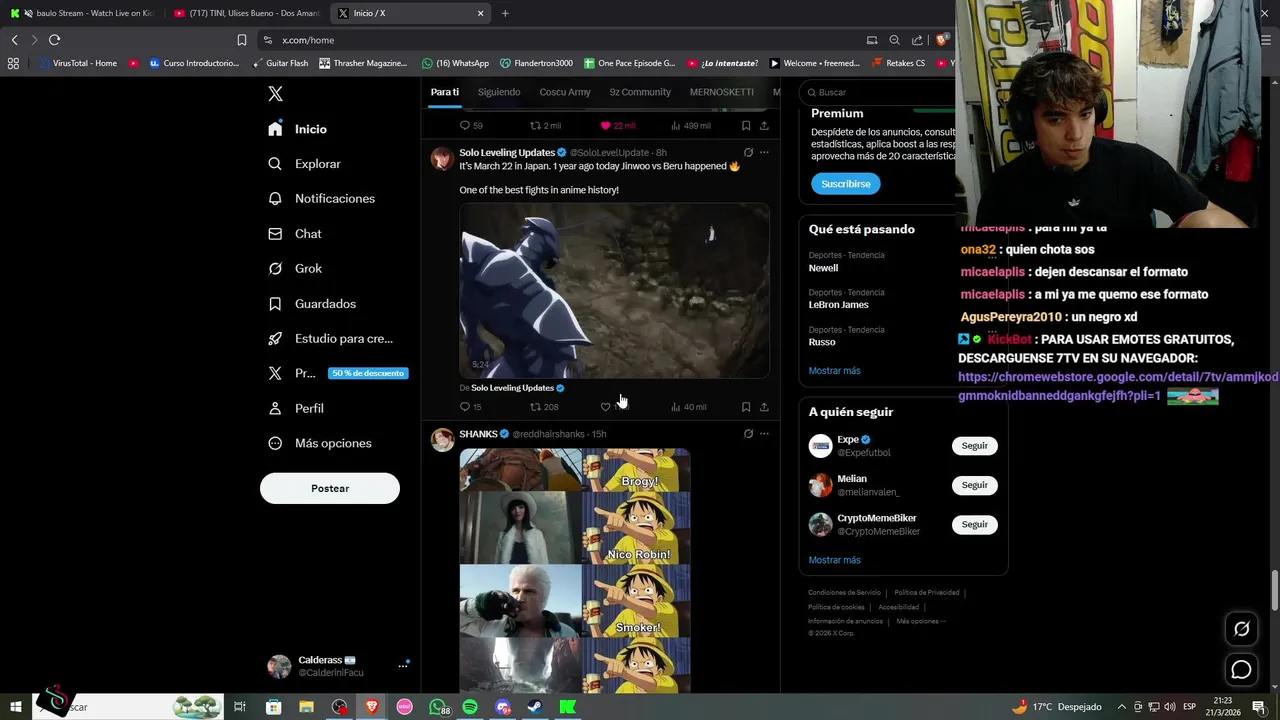Open SHANKS profile avatar

pyautogui.click(x=442, y=441)
